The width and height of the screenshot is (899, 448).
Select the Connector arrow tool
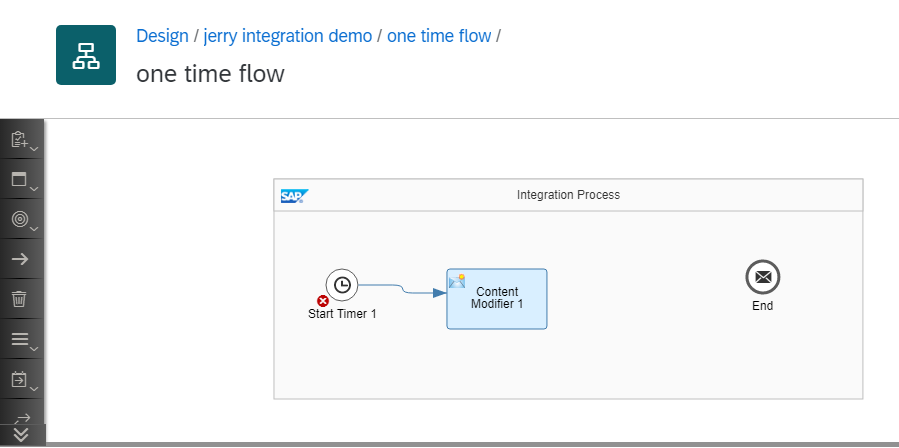20,260
